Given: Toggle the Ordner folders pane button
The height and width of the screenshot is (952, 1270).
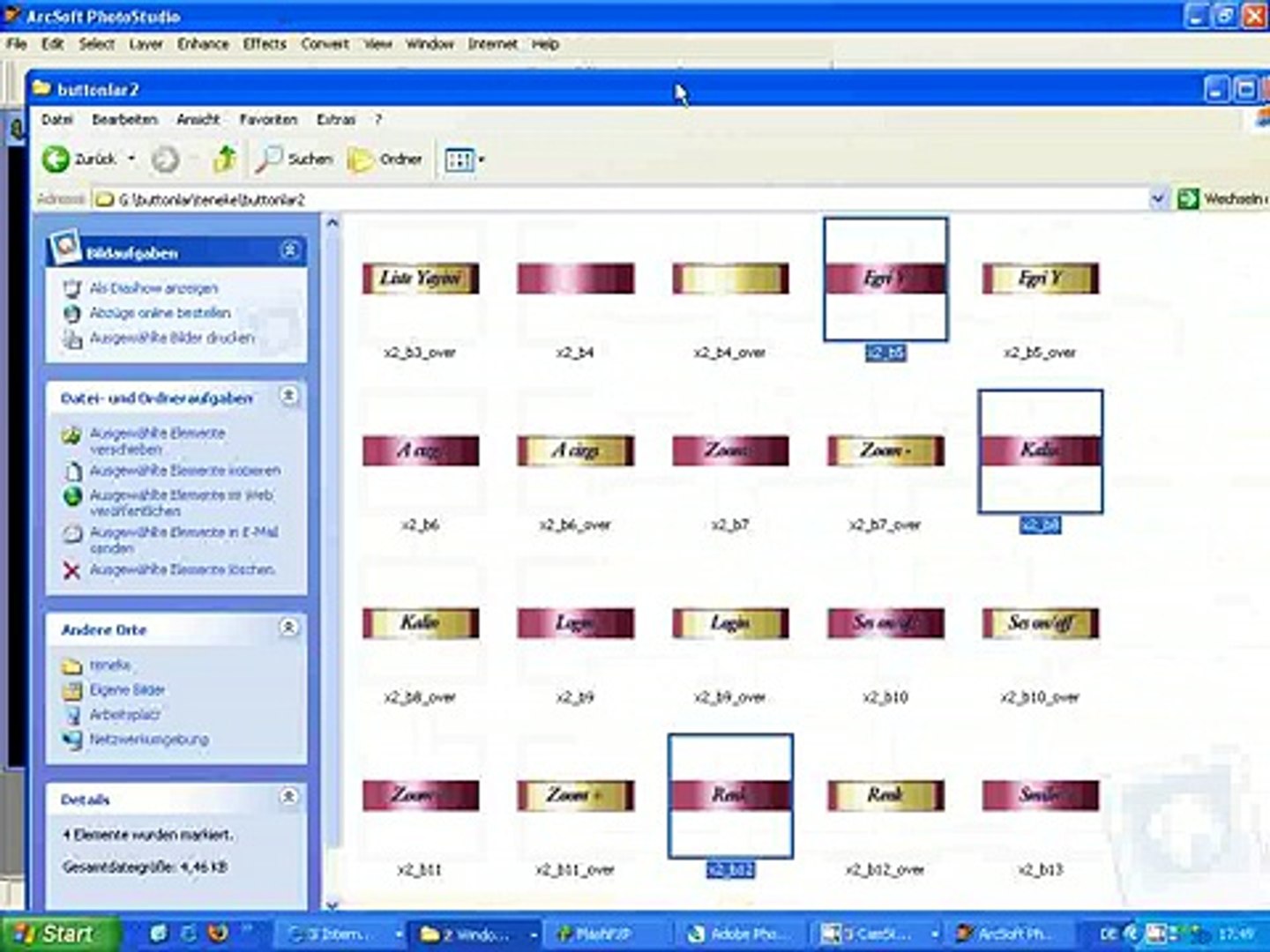Looking at the screenshot, I should [x=385, y=160].
